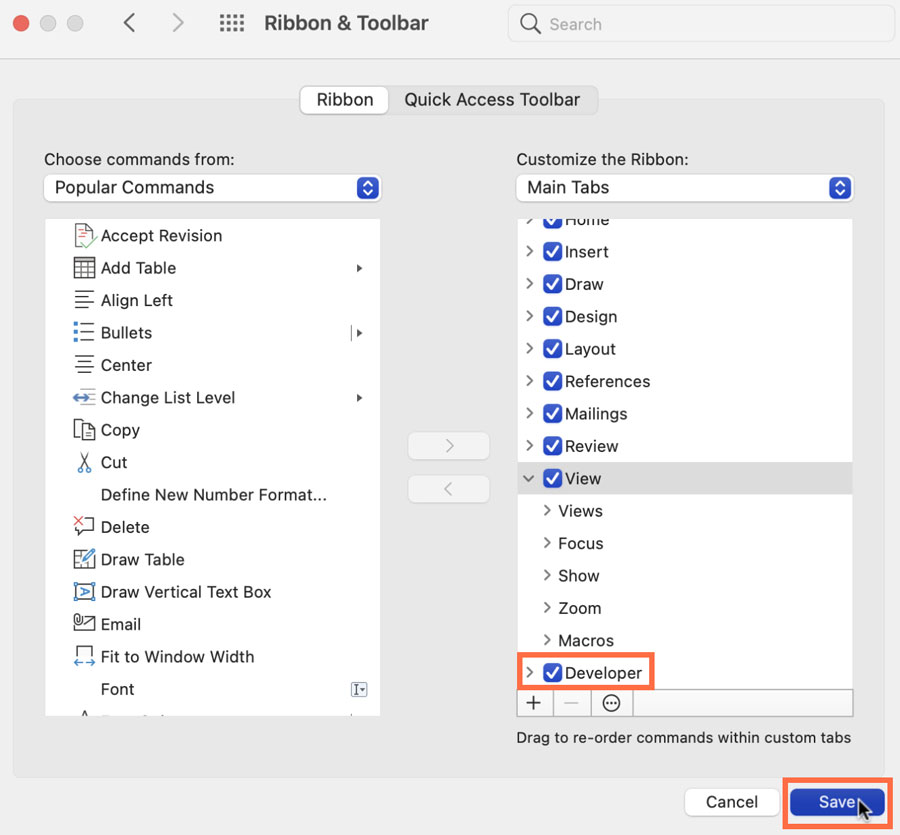Open the Popular Commands dropdown

212,188
